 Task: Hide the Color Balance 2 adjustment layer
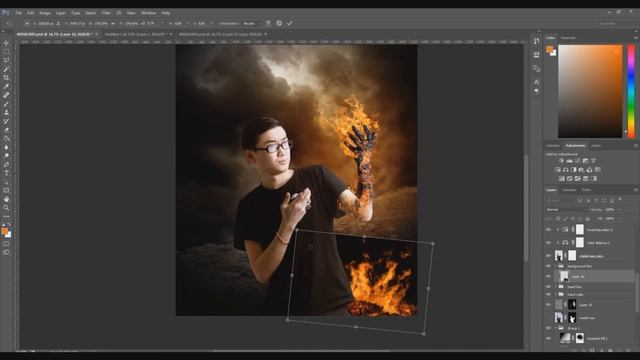point(549,242)
